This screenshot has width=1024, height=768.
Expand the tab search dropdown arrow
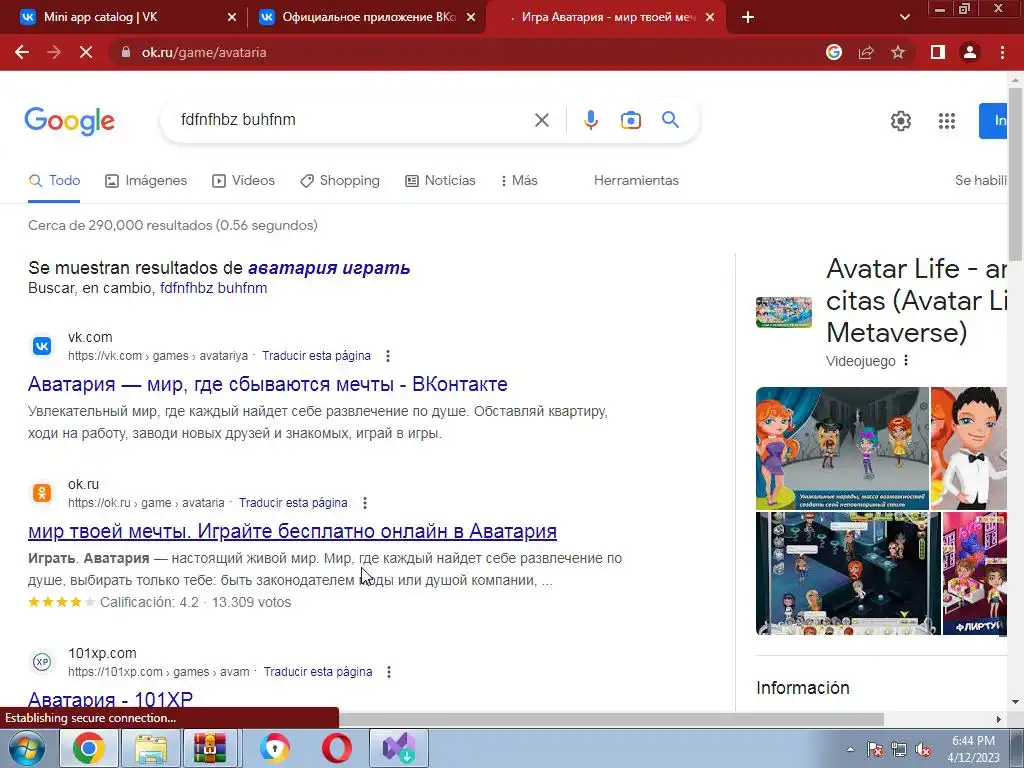click(x=904, y=17)
